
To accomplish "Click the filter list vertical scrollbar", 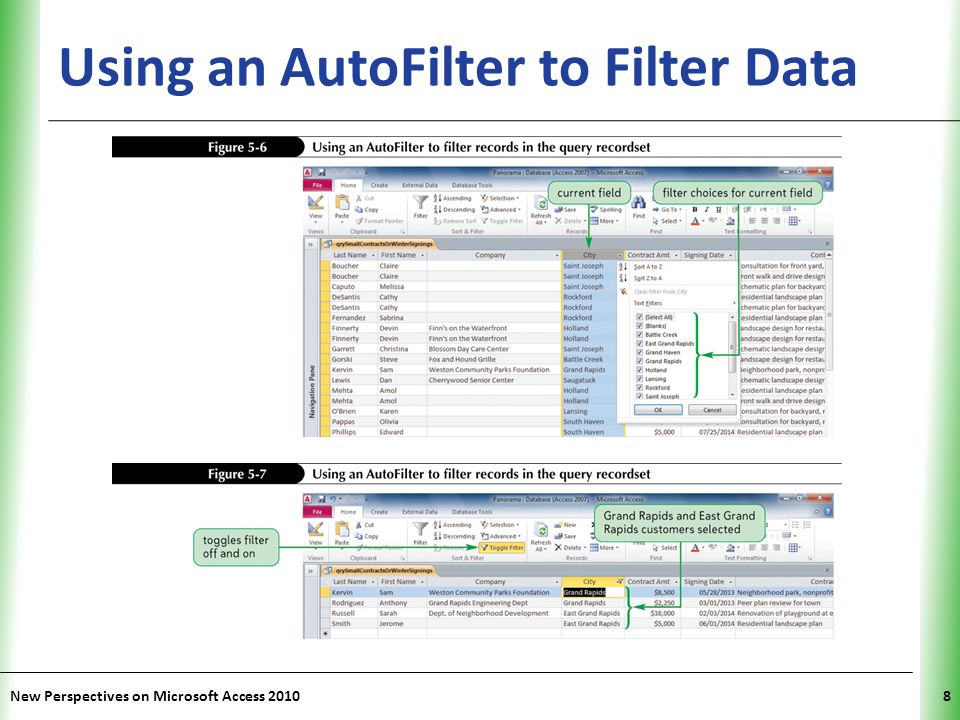I will point(732,356).
